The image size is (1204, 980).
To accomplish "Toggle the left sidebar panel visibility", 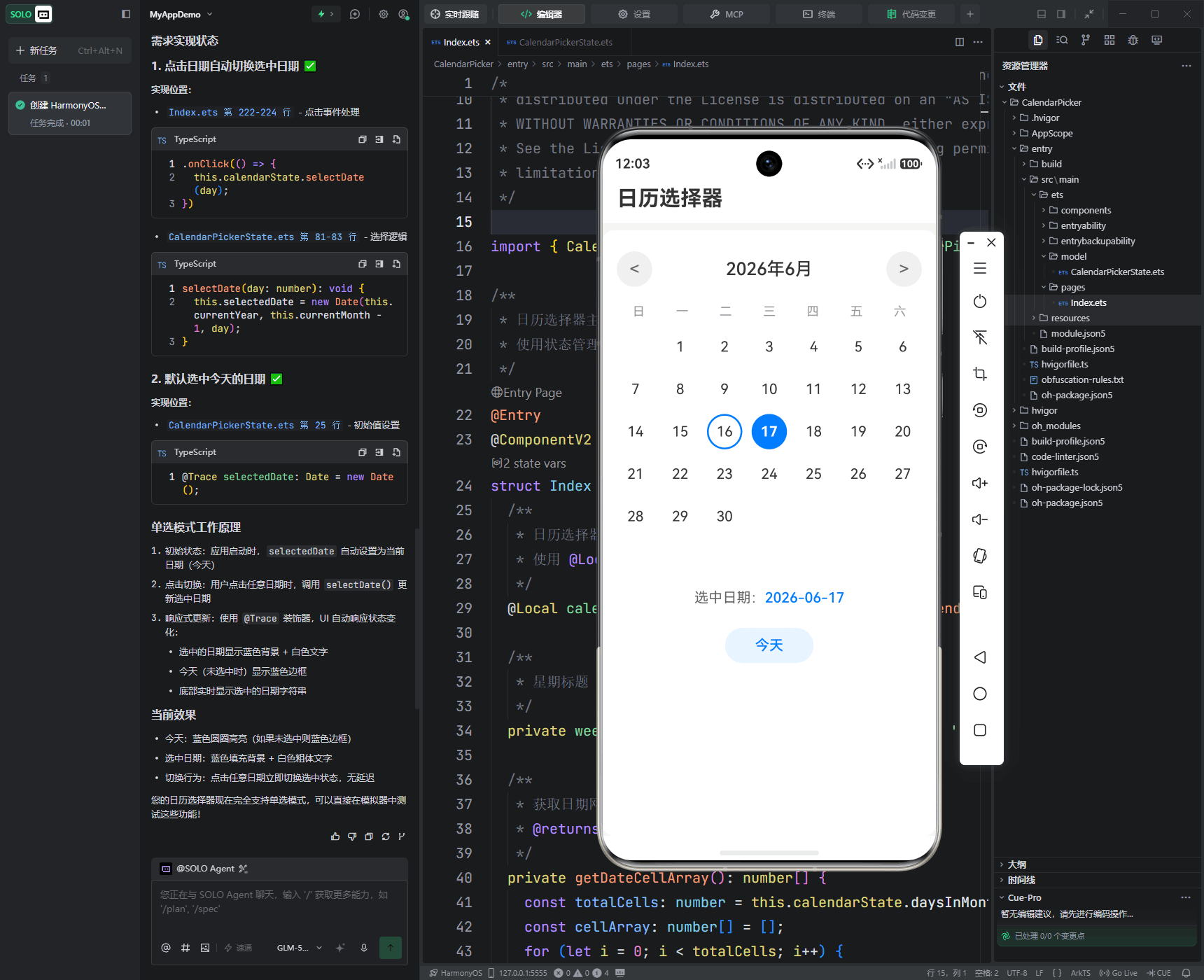I will (x=126, y=14).
